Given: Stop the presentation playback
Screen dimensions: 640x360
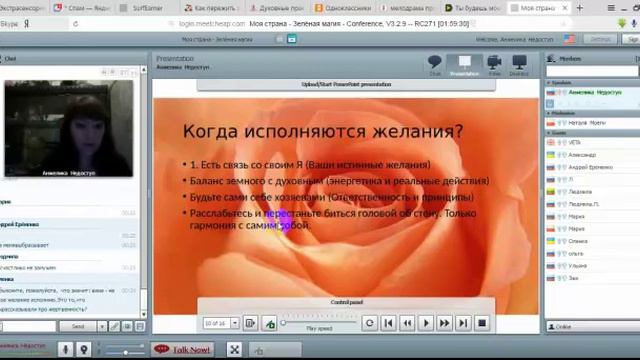Looking at the screenshot, I should 482,323.
